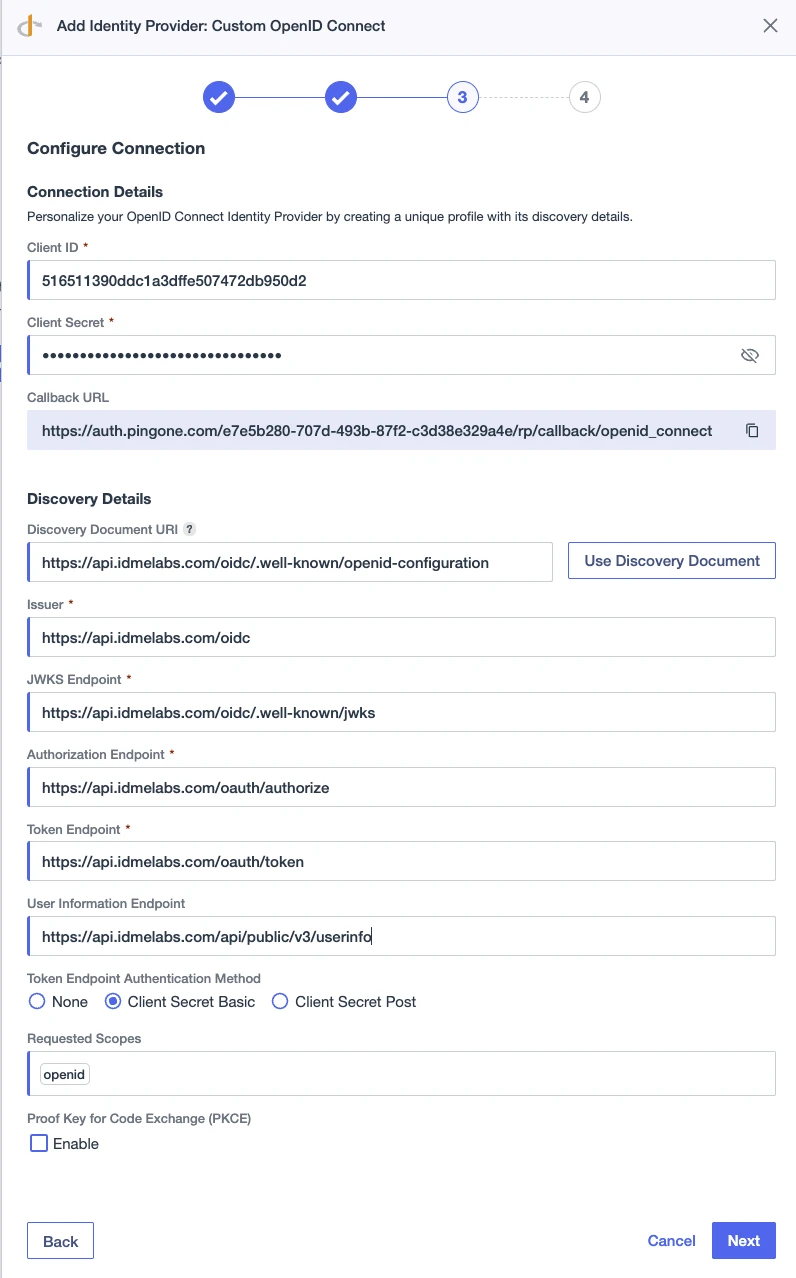Toggle visibility of the Client Secret
Image resolution: width=796 pixels, height=1278 pixels.
pyautogui.click(x=750, y=354)
